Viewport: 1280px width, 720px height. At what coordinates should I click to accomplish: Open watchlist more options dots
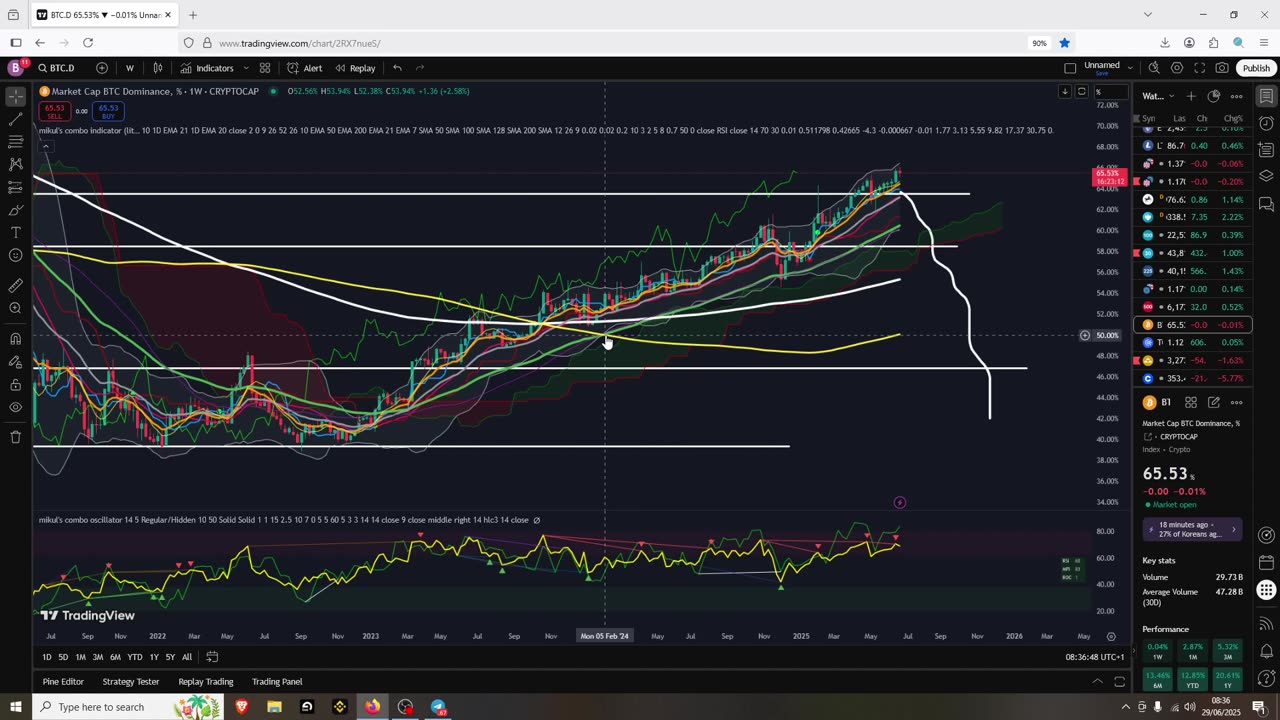pos(1237,96)
